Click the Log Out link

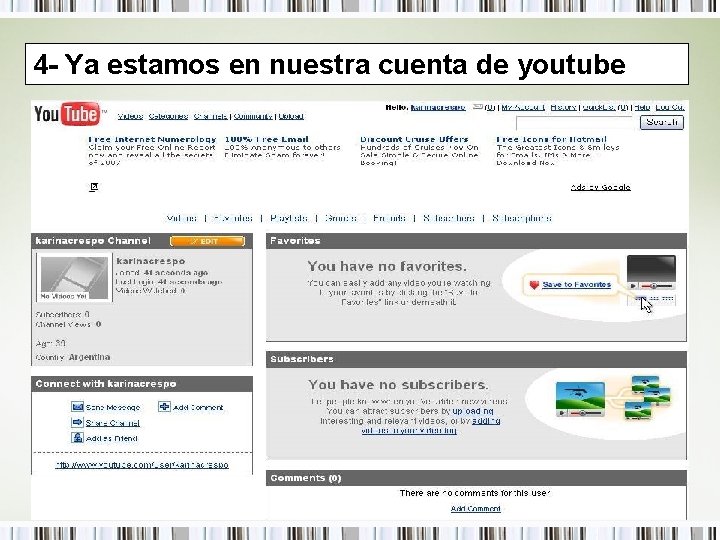coord(670,107)
